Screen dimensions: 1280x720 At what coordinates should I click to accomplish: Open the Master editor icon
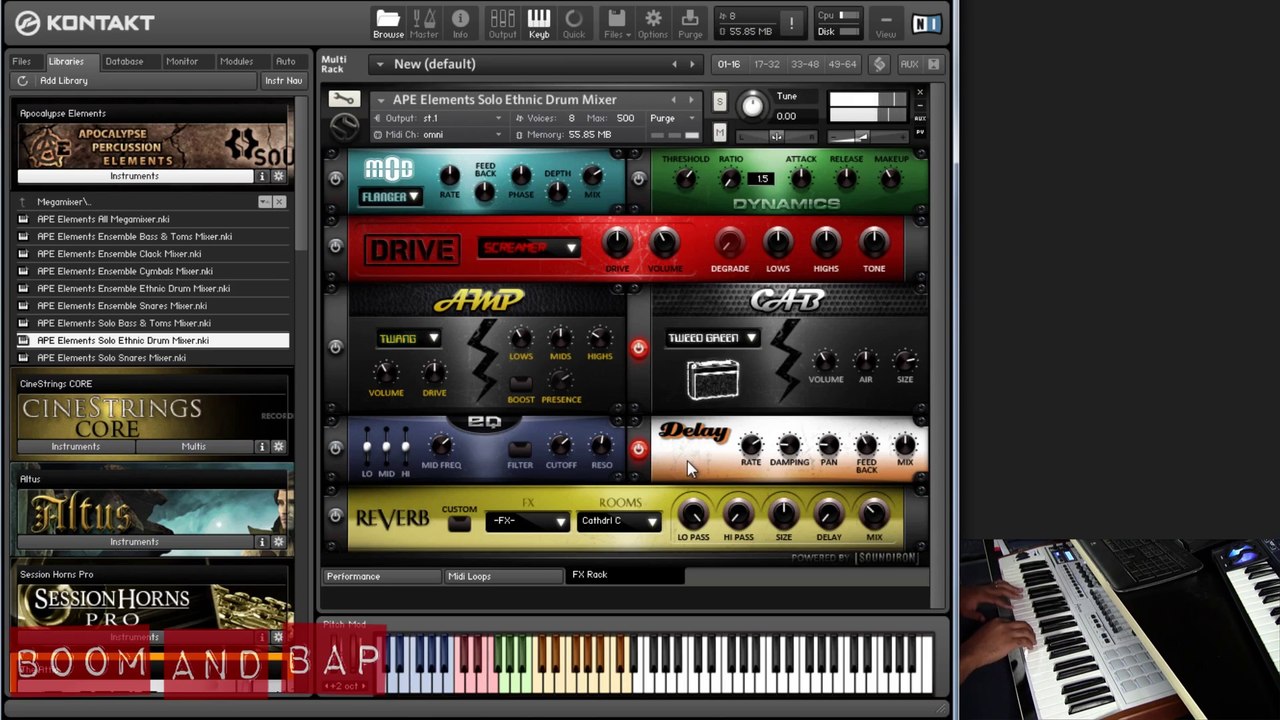(x=424, y=23)
